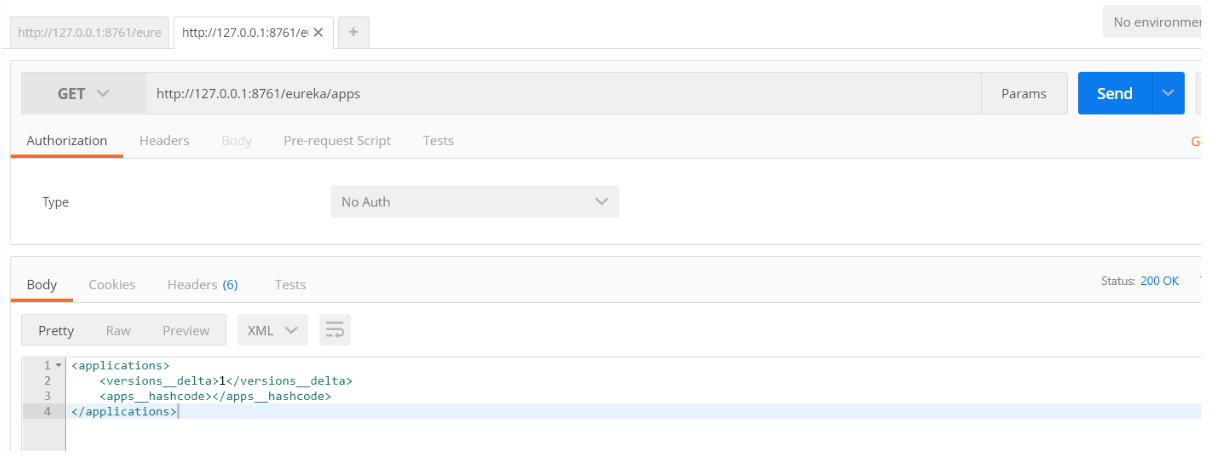Switch to Raw response view
This screenshot has width=1229, height=460.
(x=118, y=330)
